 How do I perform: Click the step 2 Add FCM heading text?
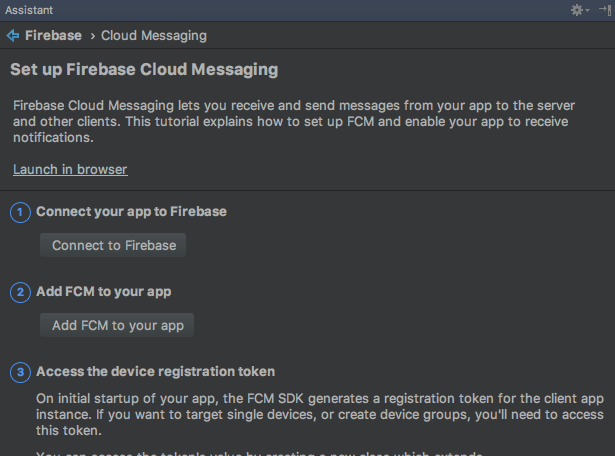104,292
